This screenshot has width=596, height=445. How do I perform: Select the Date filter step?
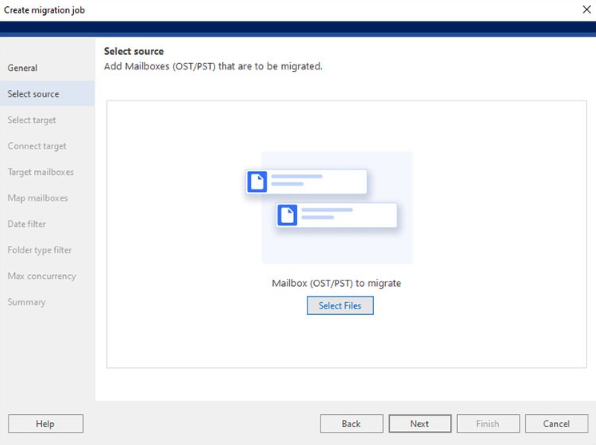27,224
